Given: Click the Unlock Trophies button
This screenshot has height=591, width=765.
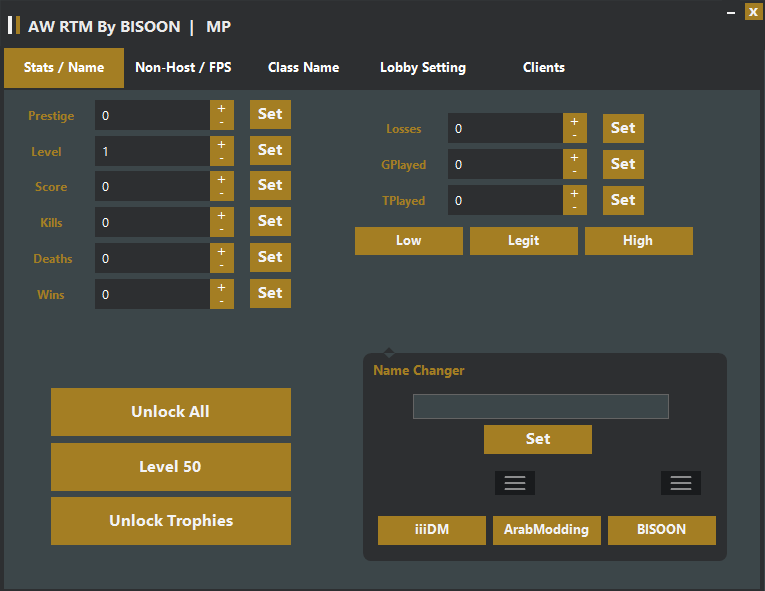Looking at the screenshot, I should (171, 521).
